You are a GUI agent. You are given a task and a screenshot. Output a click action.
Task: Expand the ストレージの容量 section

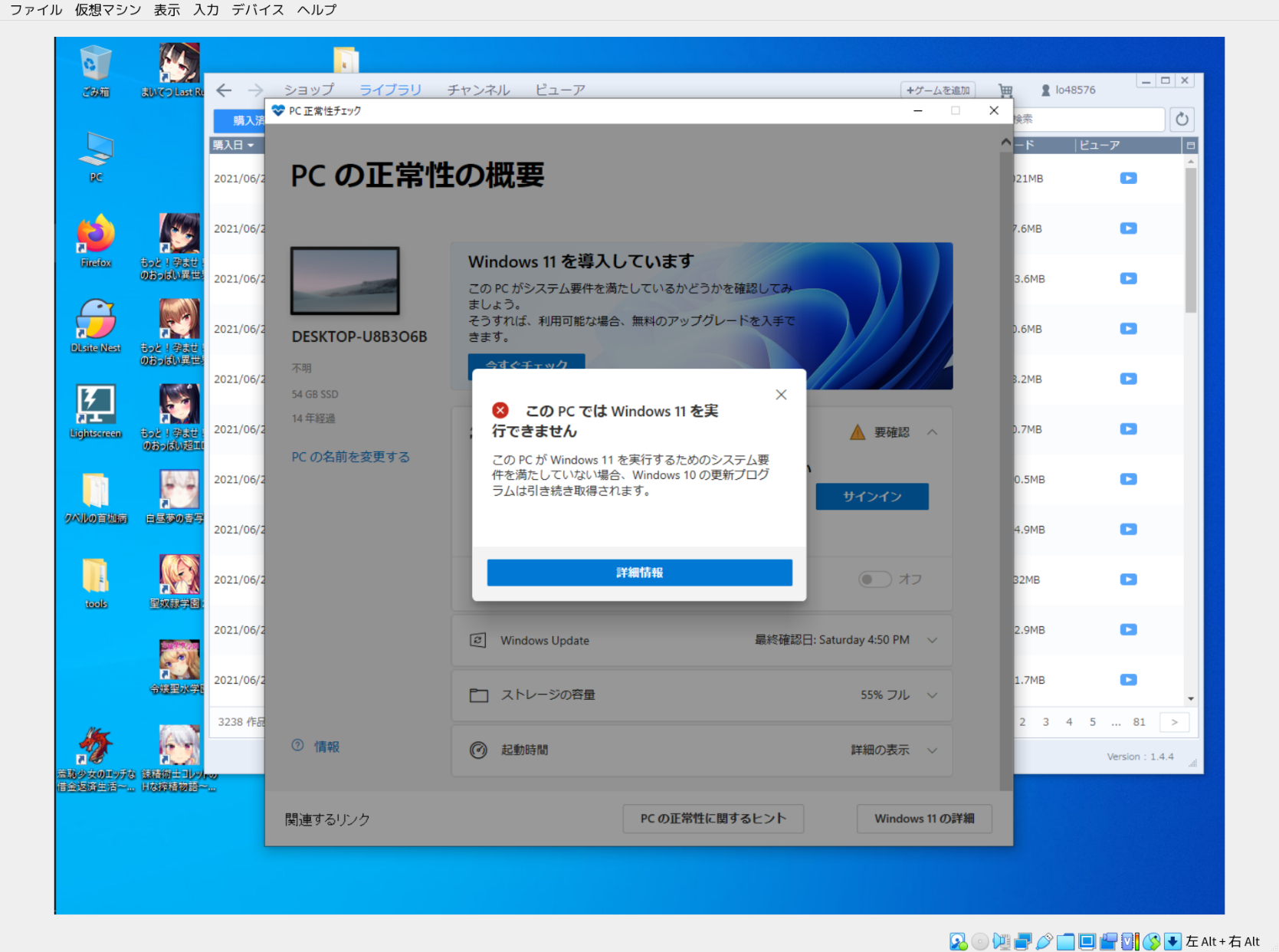point(932,695)
